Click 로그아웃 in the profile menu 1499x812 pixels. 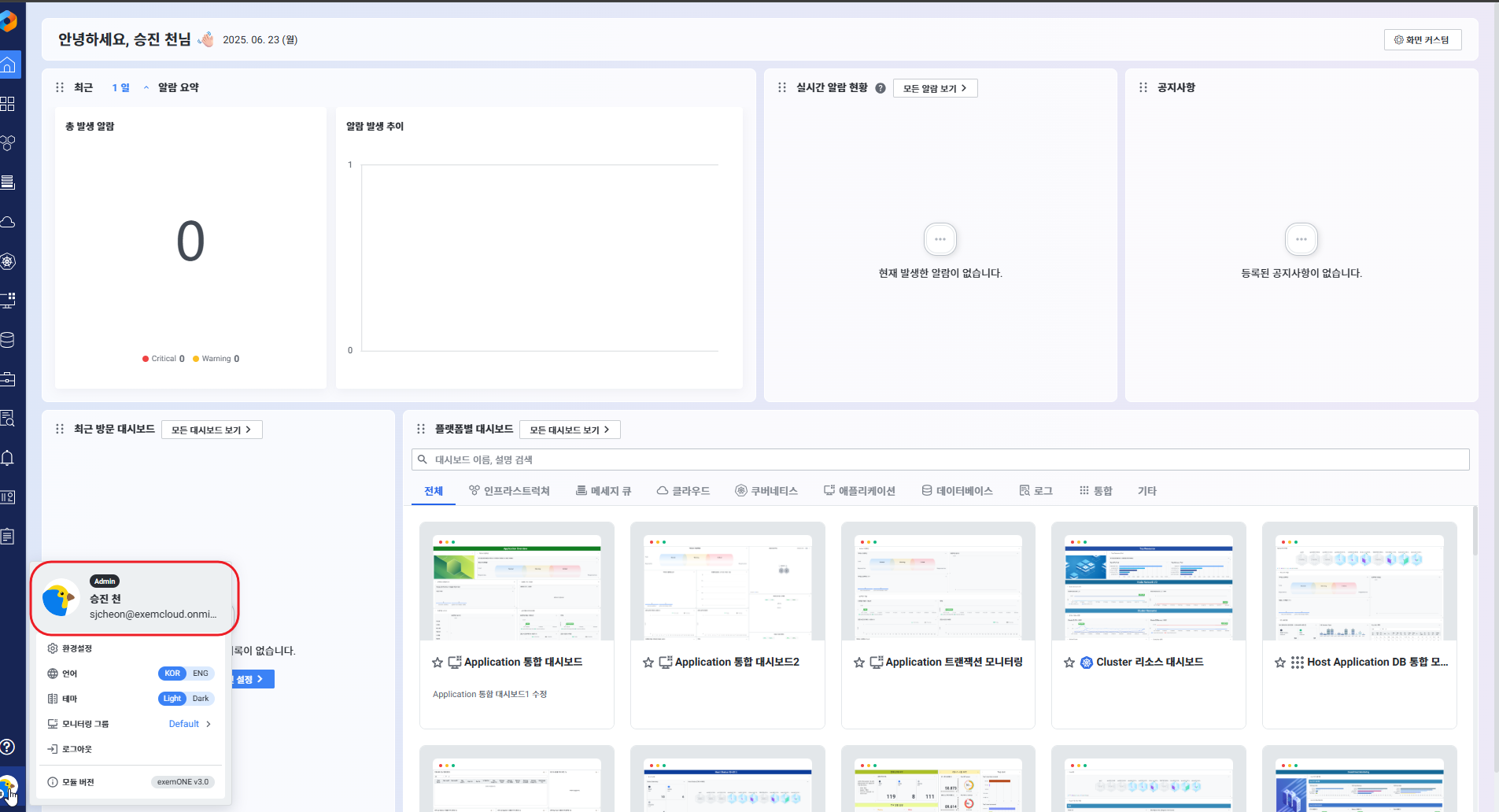click(x=76, y=749)
